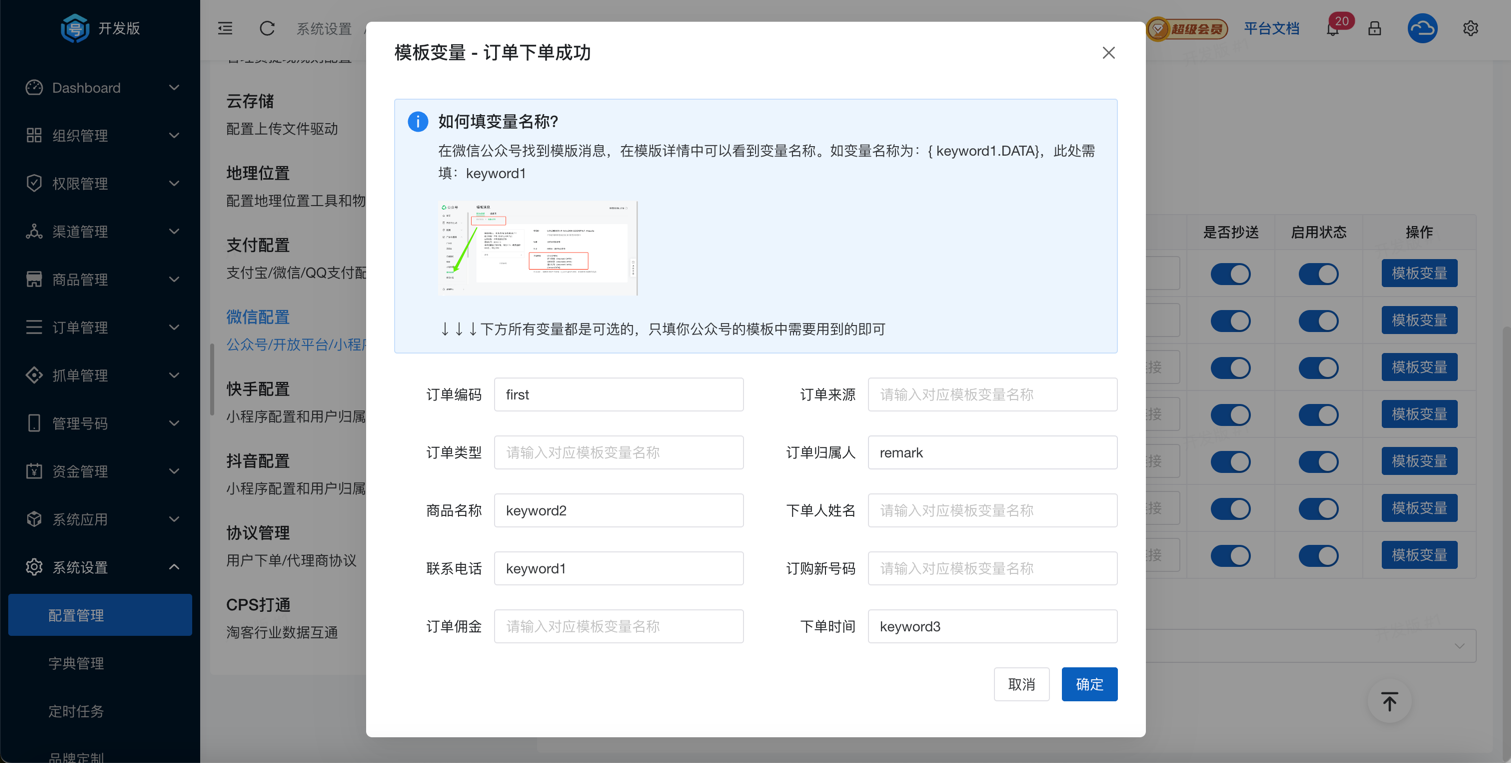Click the back-to-top arrow button

click(x=1389, y=702)
